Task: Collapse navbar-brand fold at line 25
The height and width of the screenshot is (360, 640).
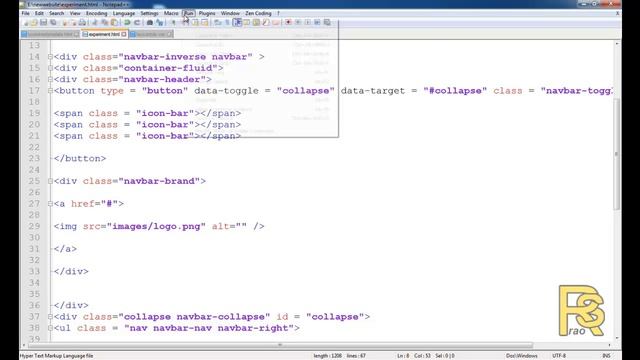Action: (x=50, y=181)
